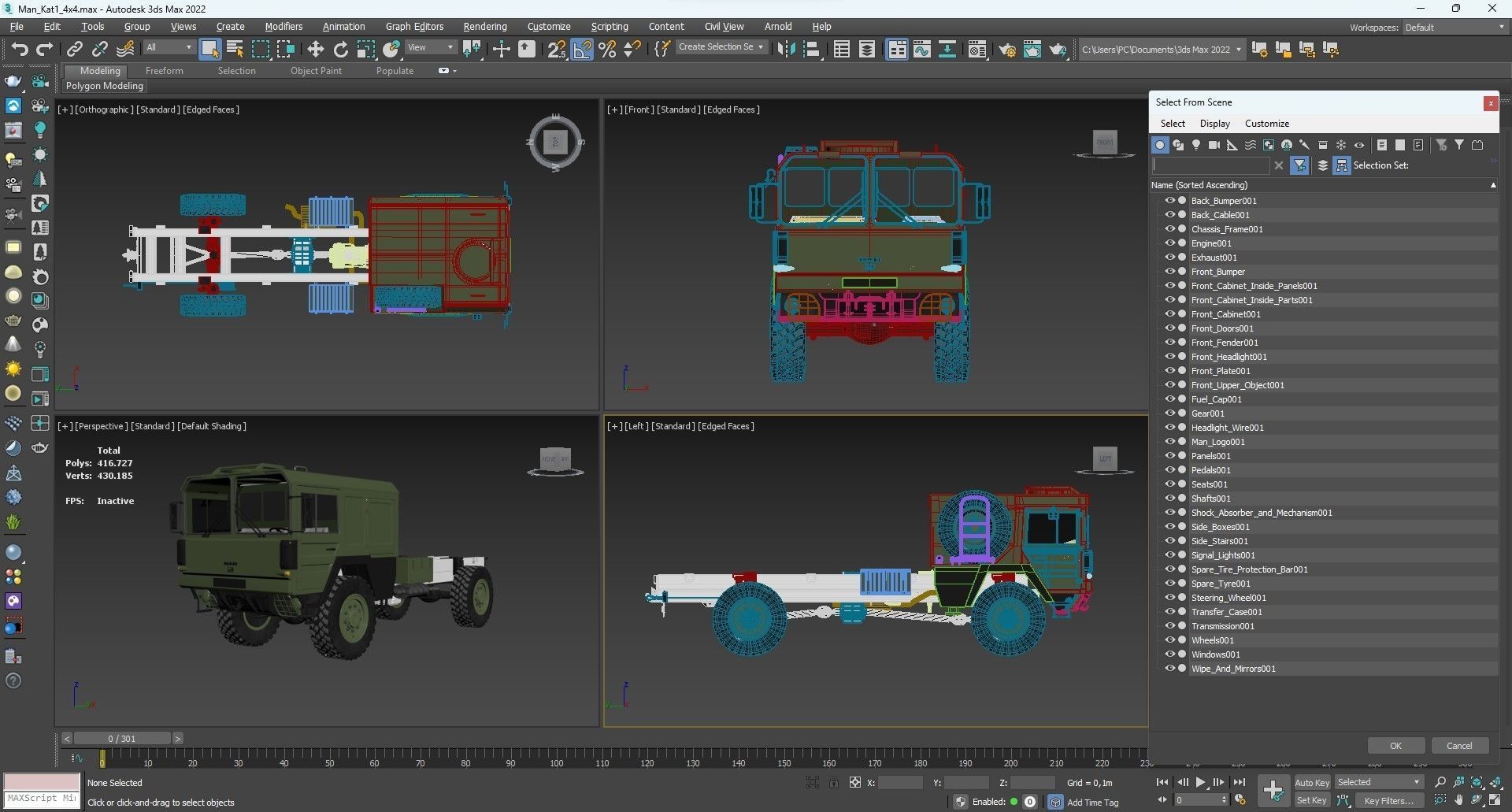
Task: Click the [Default Shading] label in Perspective viewport
Action: pyautogui.click(x=212, y=426)
